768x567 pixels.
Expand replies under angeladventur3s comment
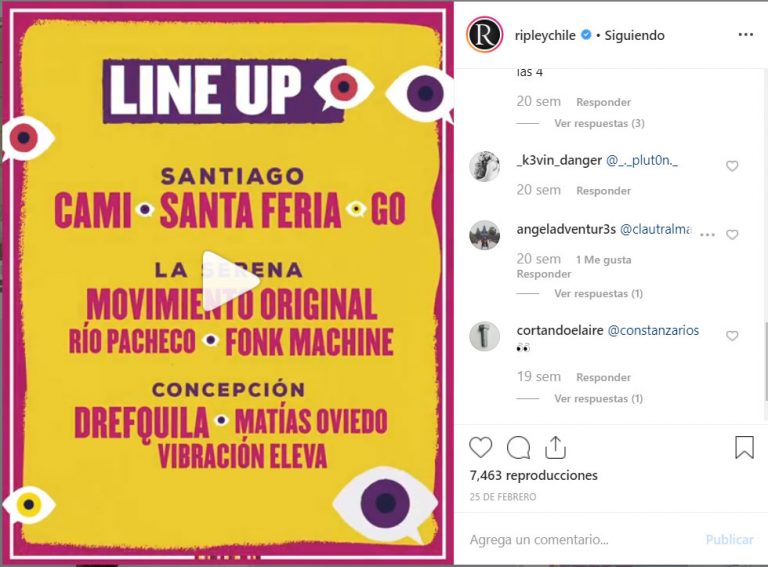pos(598,294)
